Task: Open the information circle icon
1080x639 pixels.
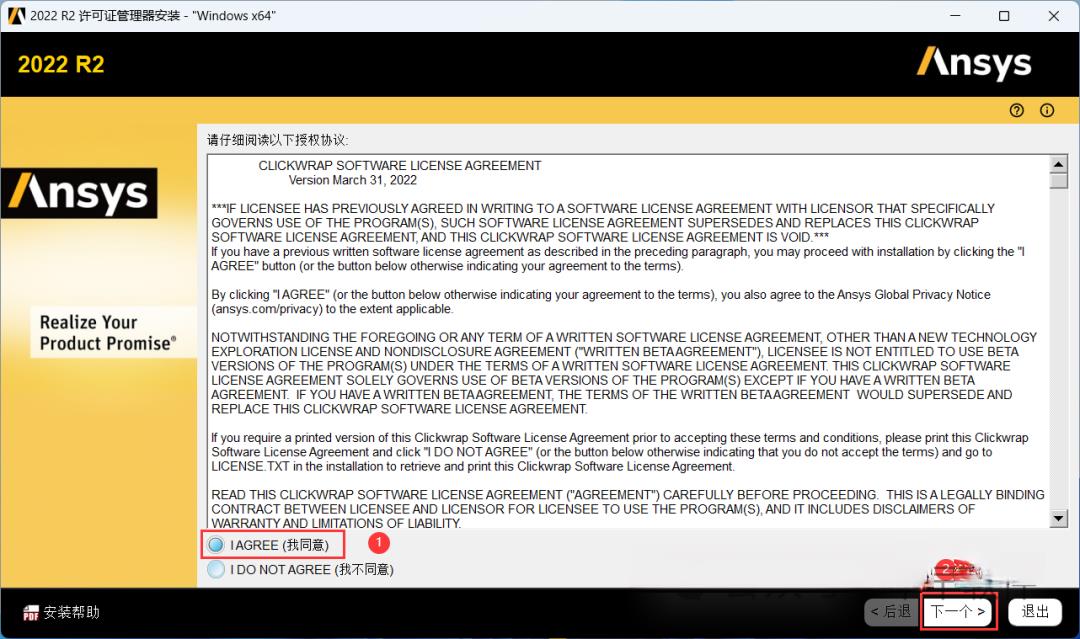Action: pyautogui.click(x=1047, y=110)
